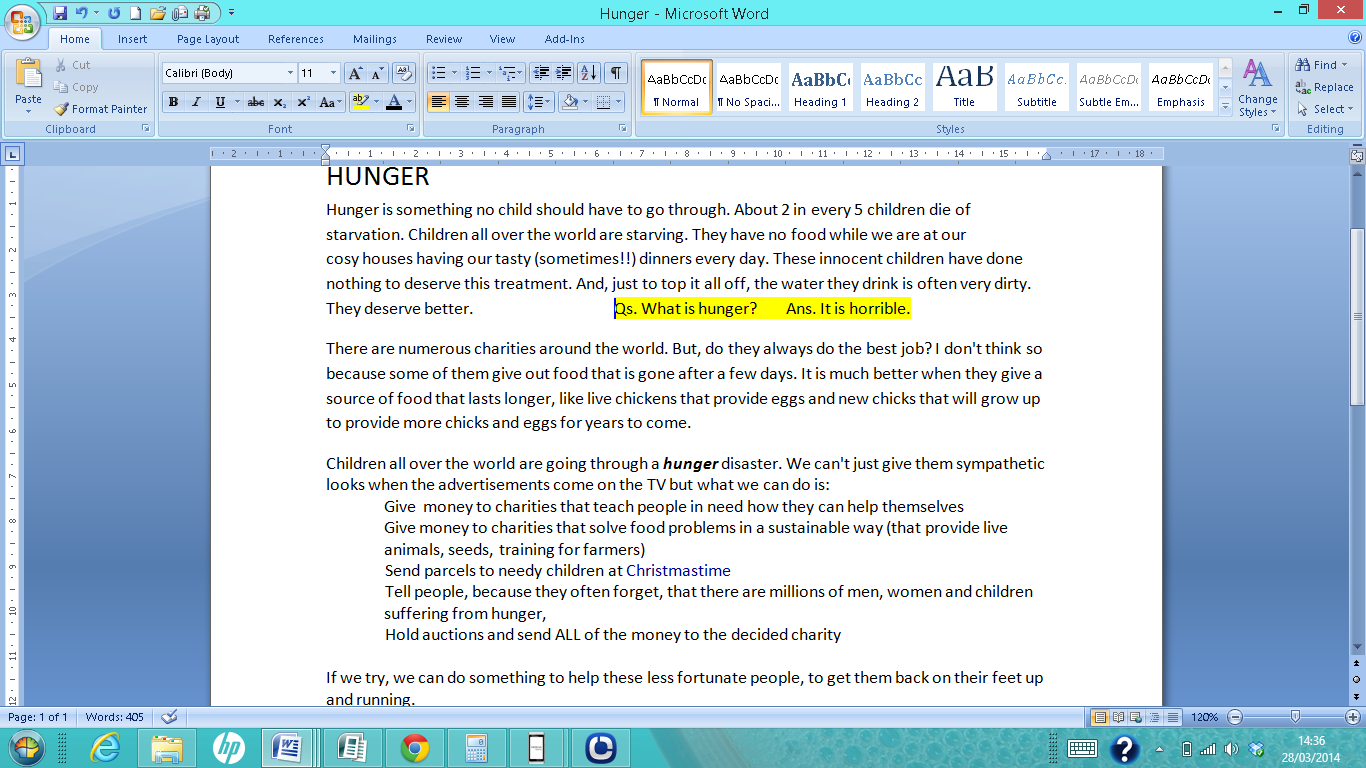Image resolution: width=1366 pixels, height=768 pixels.
Task: Toggle left text alignment
Action: tap(438, 102)
